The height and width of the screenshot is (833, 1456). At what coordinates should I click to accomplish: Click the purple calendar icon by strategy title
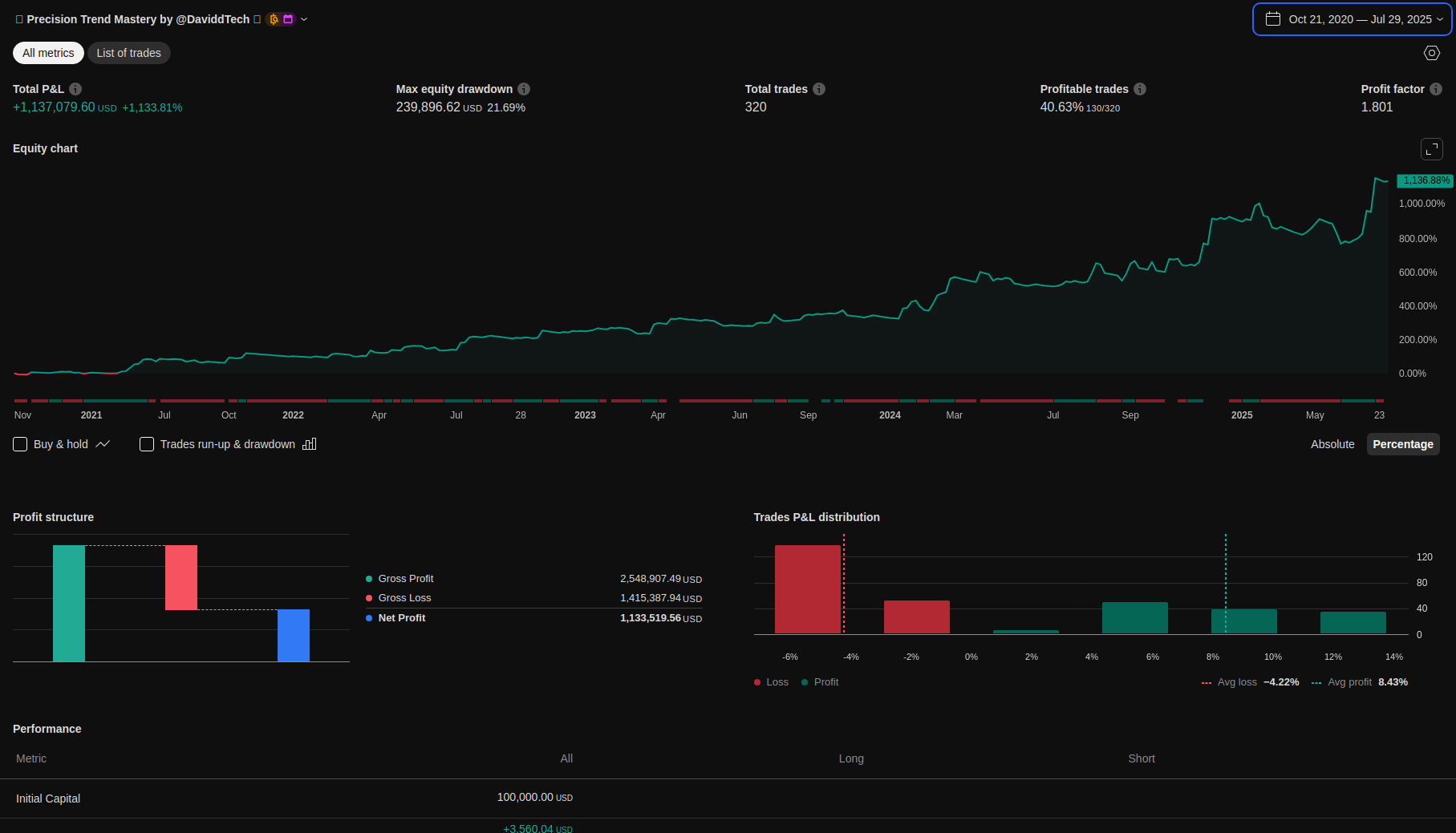[288, 19]
